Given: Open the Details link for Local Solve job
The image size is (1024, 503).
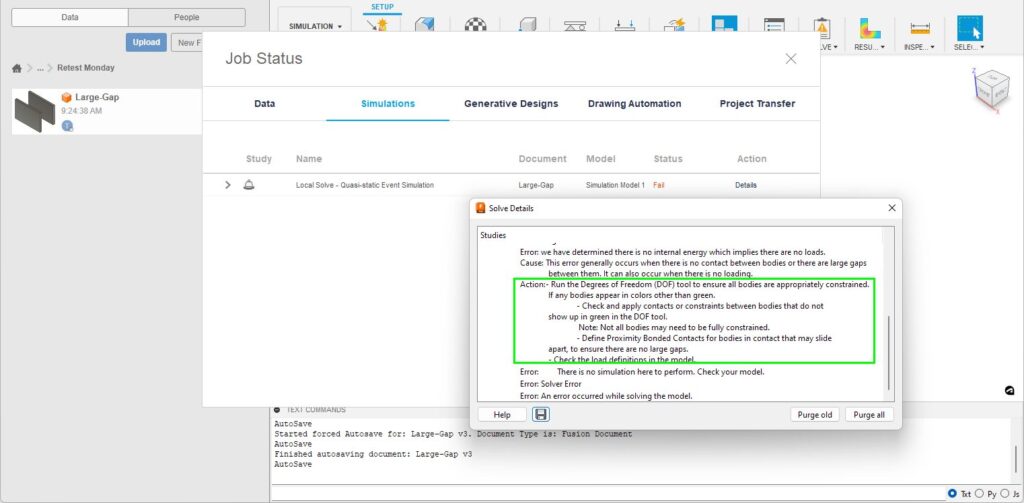Looking at the screenshot, I should 746,186.
